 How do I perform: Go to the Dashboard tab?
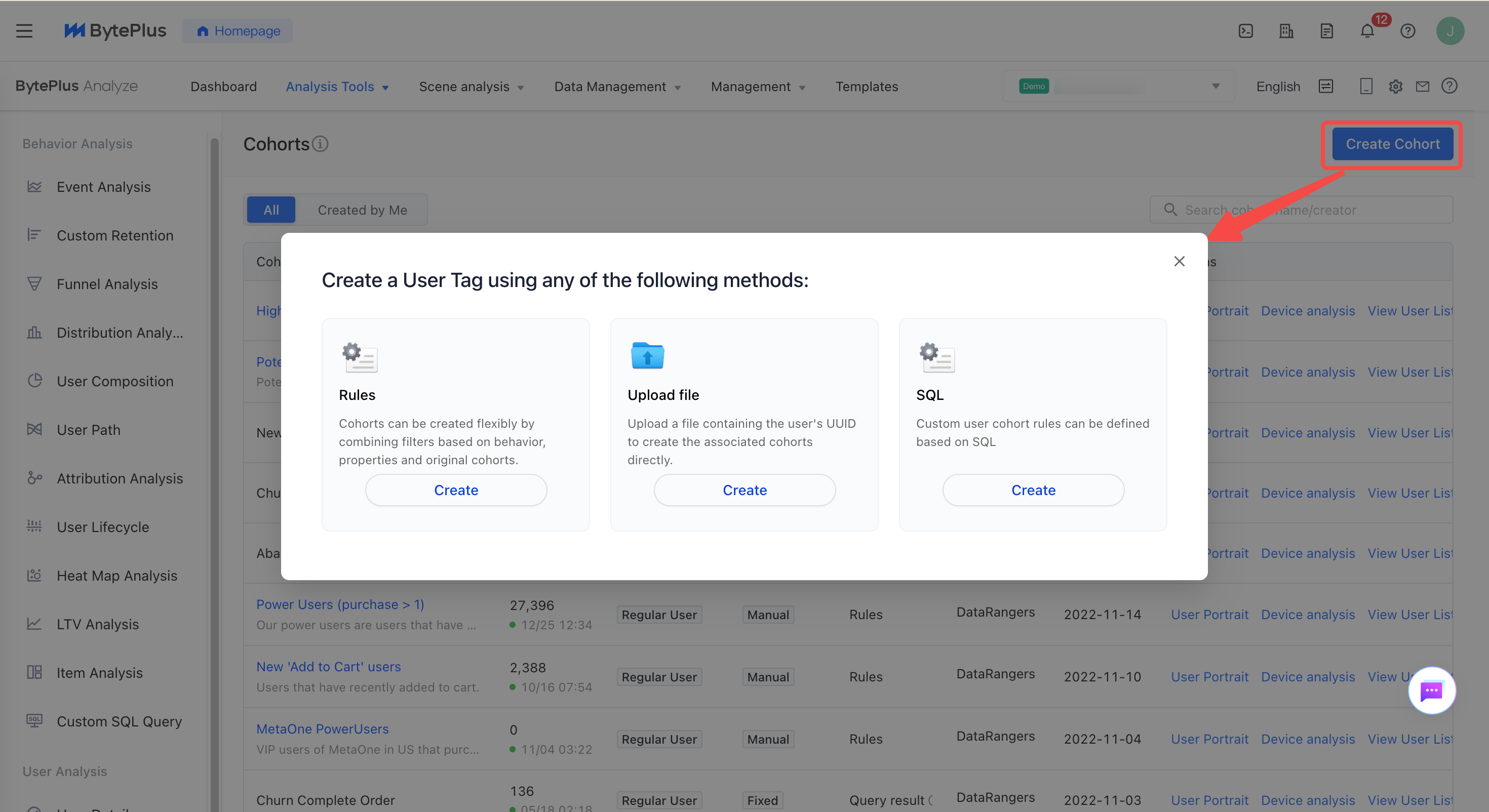223,87
